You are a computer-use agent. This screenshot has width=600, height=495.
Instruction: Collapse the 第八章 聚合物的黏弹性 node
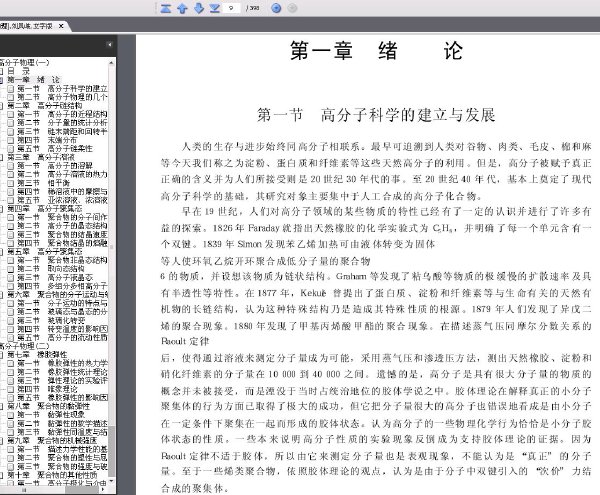(x=1, y=406)
